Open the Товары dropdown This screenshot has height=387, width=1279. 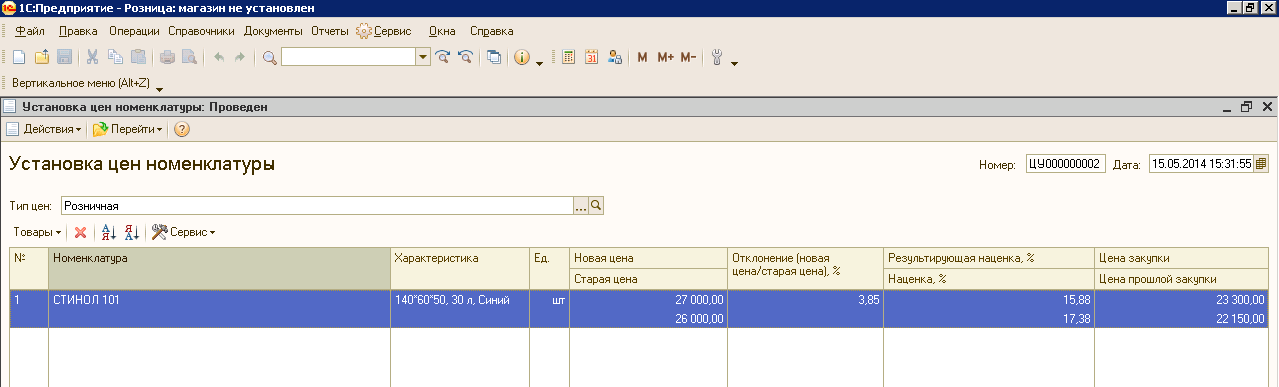pos(38,232)
